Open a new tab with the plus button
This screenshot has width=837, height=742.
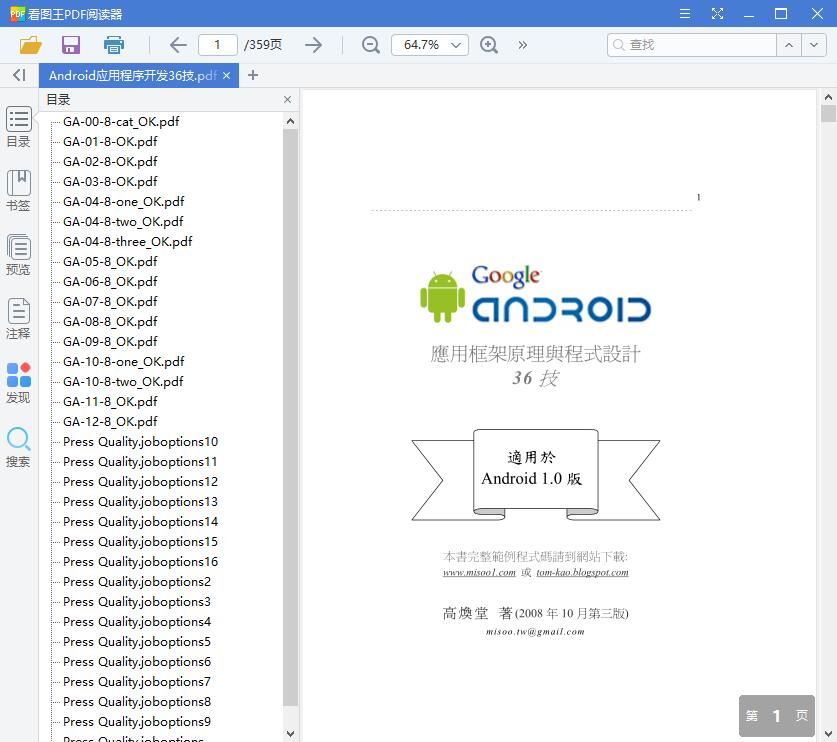(x=250, y=74)
